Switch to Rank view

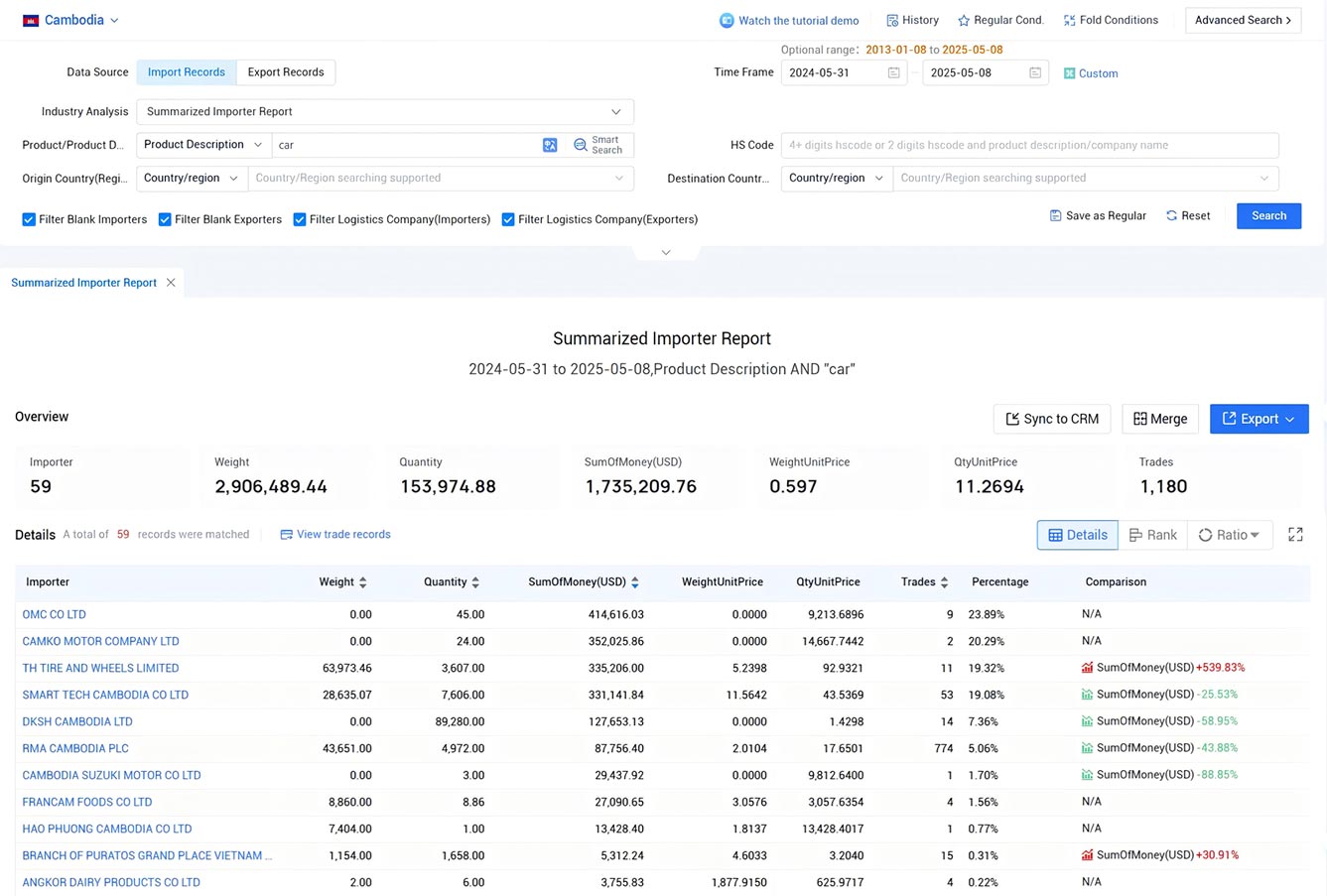point(1152,535)
